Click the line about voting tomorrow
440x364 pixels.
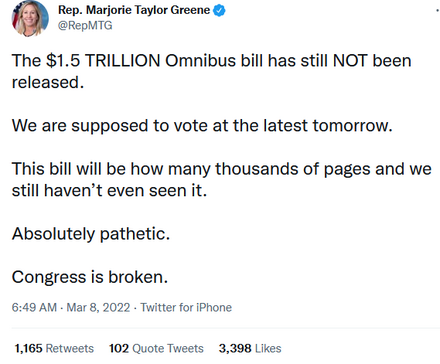(202, 126)
